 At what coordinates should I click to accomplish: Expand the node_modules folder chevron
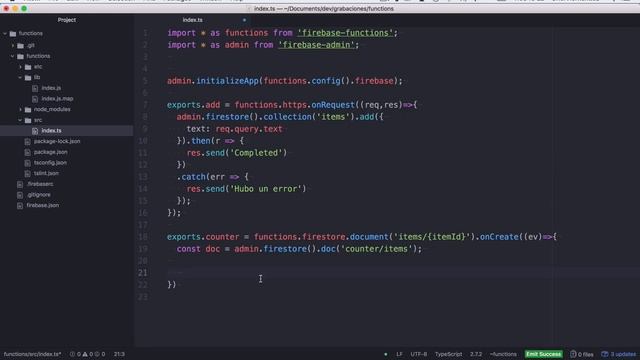20,109
